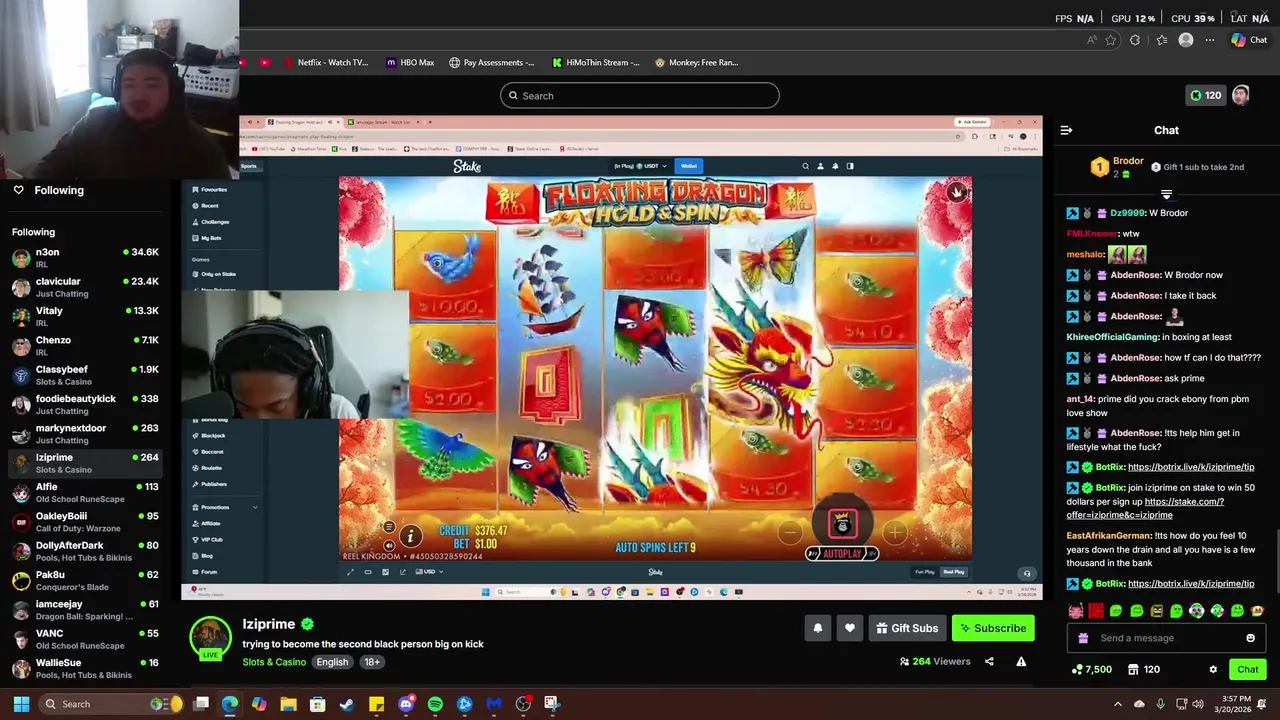Open n3on channel in Following list
Screen dimensions: 1280x720
pyautogui.click(x=85, y=258)
